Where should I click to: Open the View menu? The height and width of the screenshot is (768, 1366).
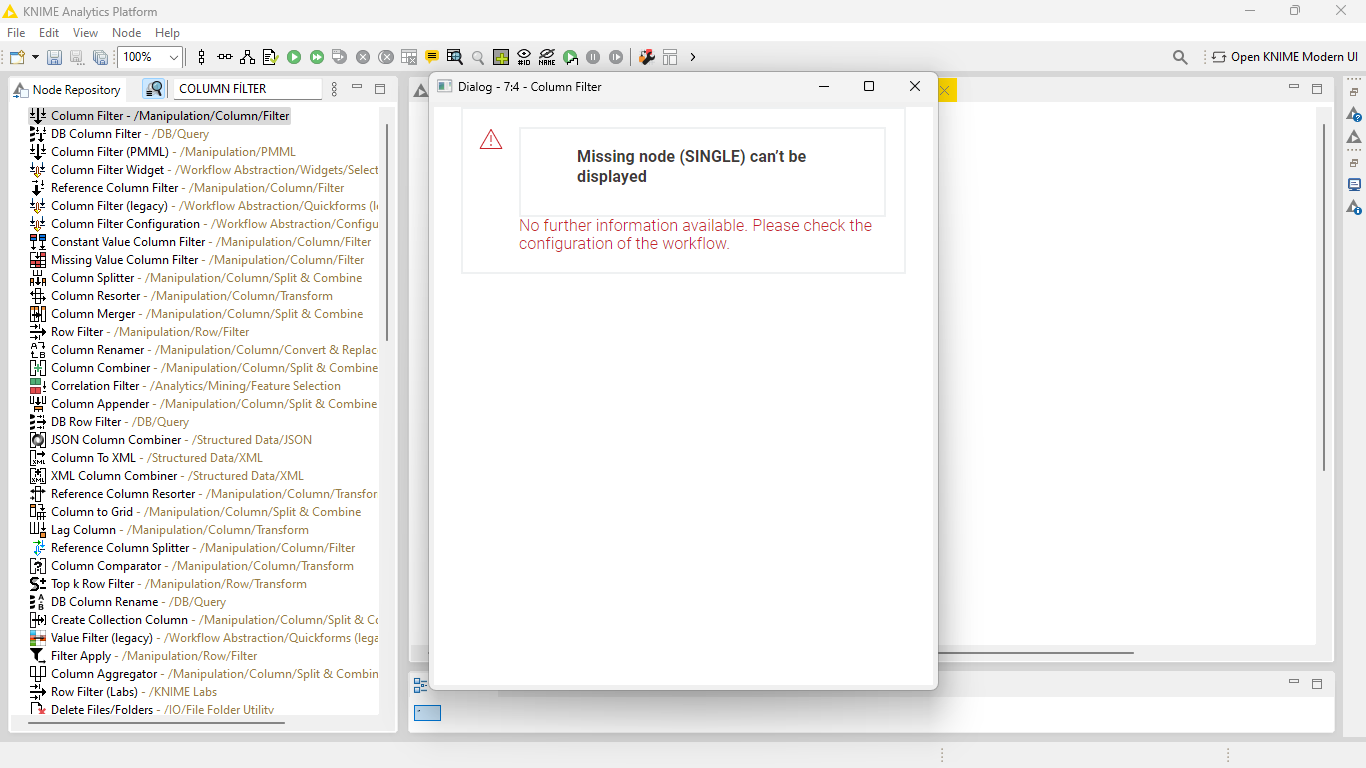(x=86, y=33)
